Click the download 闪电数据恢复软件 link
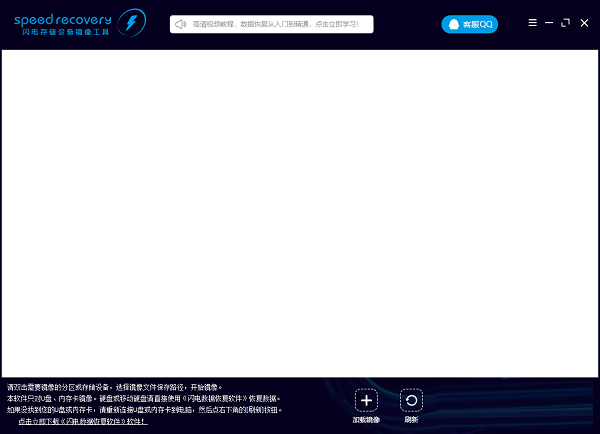Viewport: 600px width, 434px height. pos(83,421)
